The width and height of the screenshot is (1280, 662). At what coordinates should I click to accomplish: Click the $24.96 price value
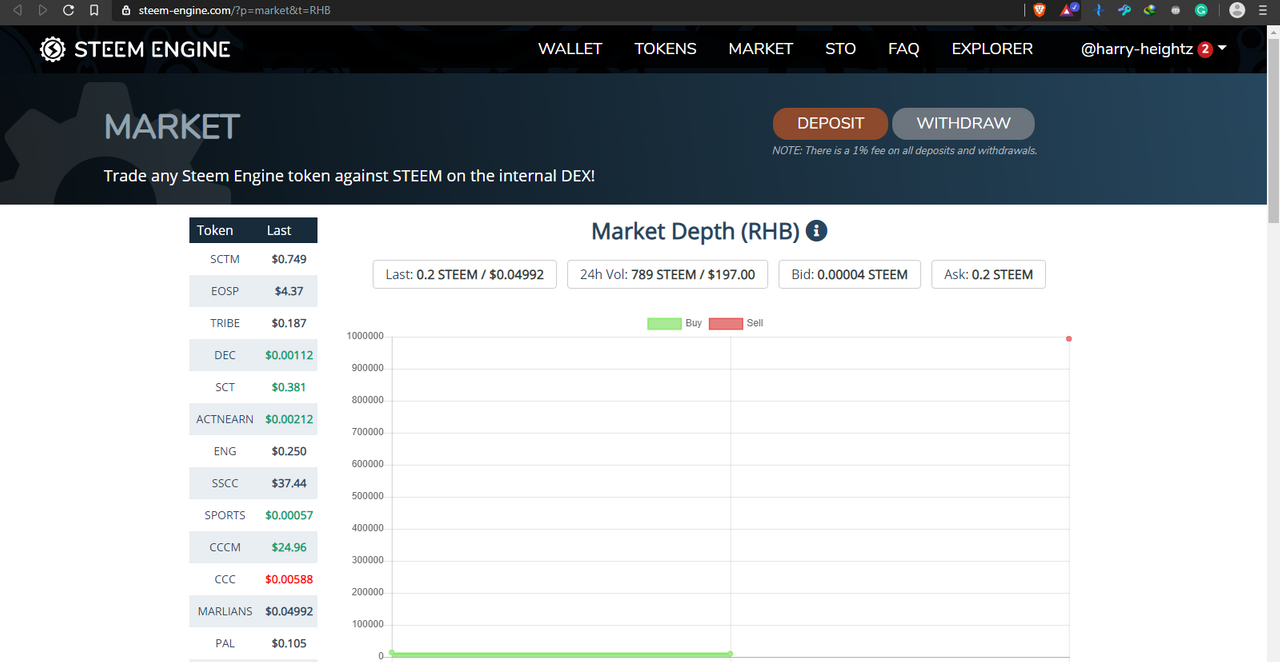(x=289, y=547)
